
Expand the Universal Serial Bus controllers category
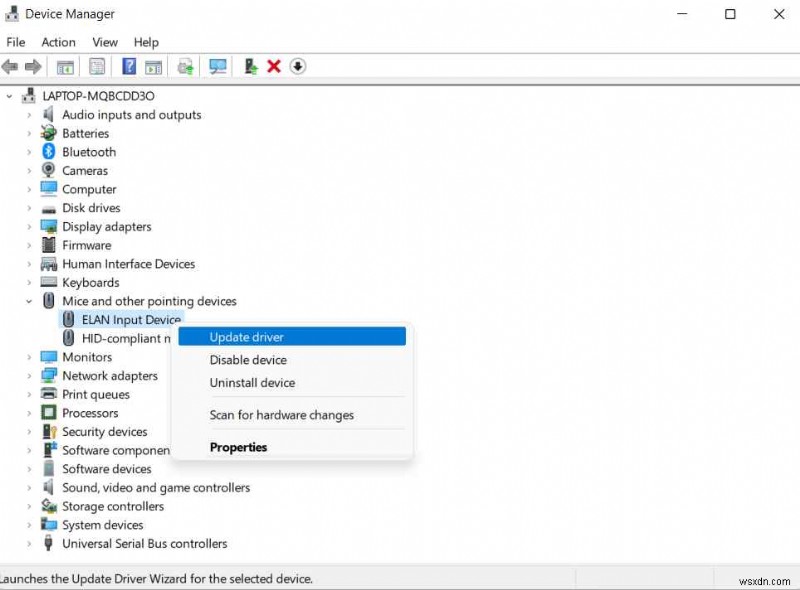click(29, 543)
